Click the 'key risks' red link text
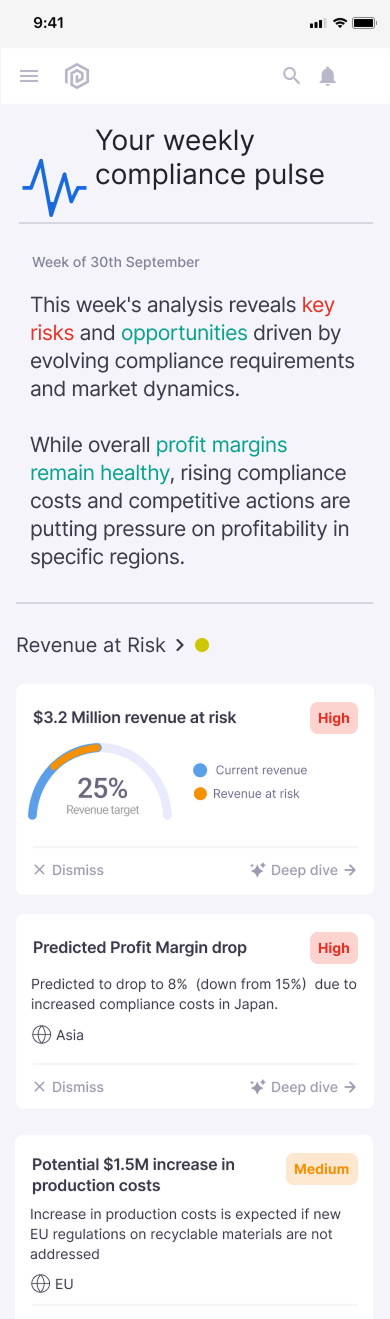The height and width of the screenshot is (1319, 390). [x=183, y=319]
